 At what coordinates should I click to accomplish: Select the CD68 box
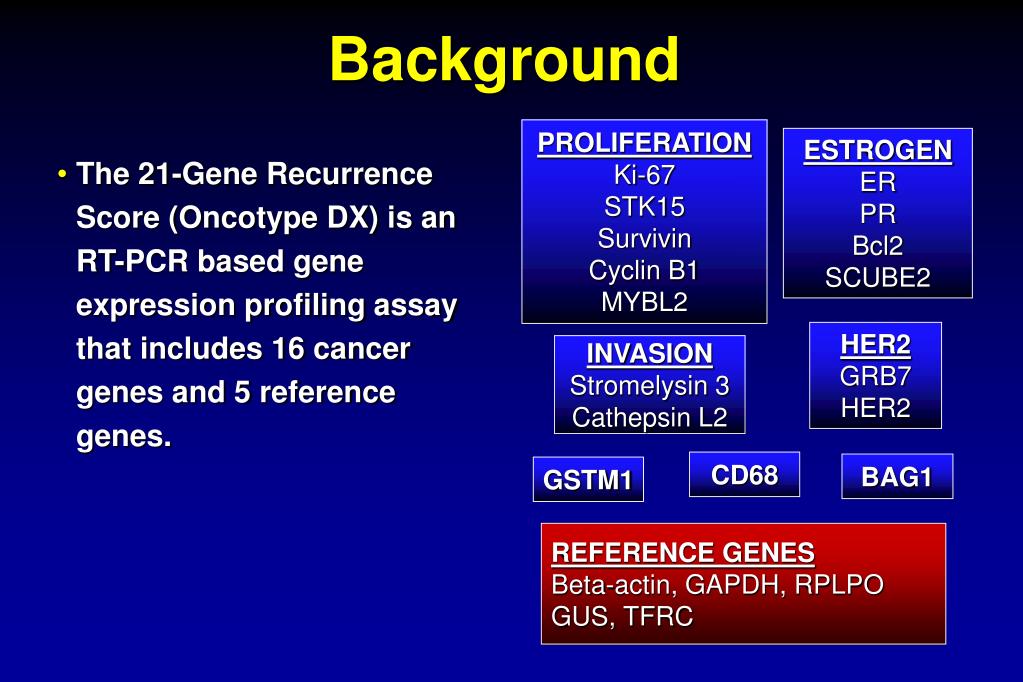pyautogui.click(x=744, y=474)
